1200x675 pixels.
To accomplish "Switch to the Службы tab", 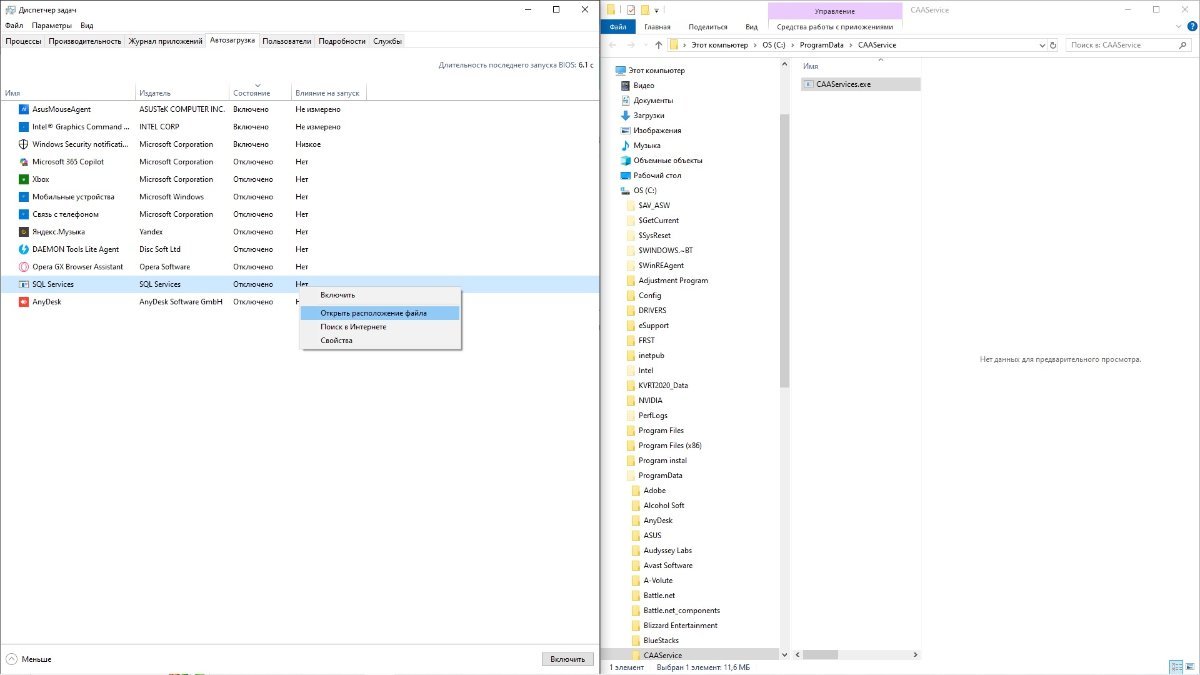I will point(387,41).
